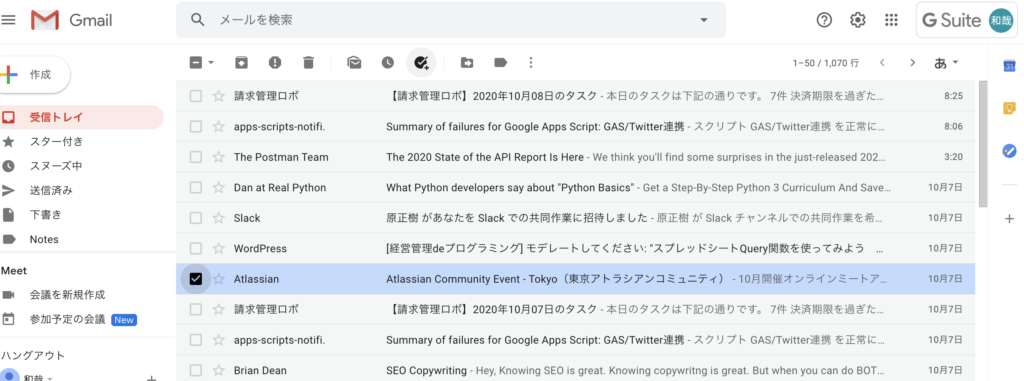The height and width of the screenshot is (381, 1024).
Task: Star the WordPress email
Action: click(218, 248)
